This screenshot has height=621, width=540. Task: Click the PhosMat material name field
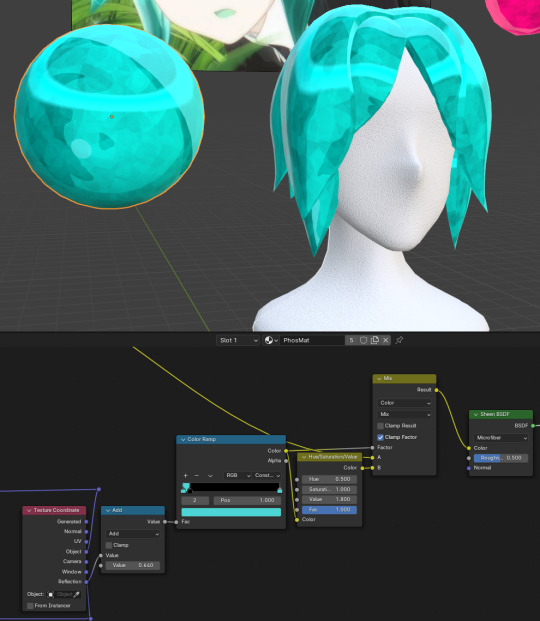coord(313,340)
